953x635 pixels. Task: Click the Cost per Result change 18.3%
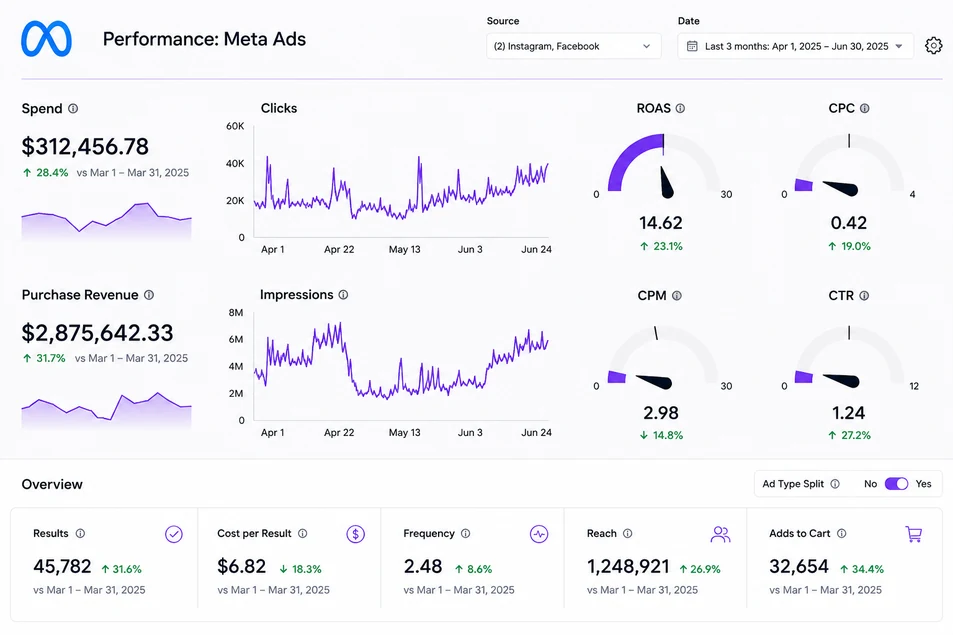[300, 569]
